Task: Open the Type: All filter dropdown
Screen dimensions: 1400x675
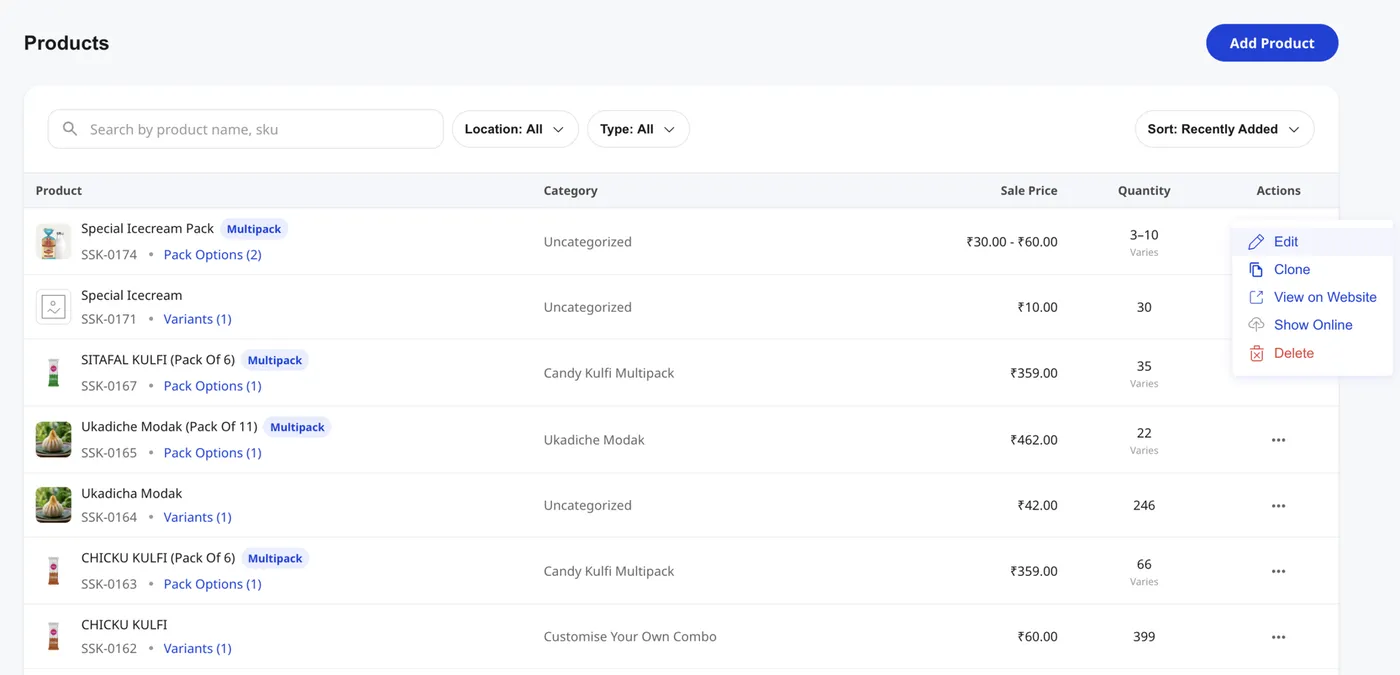Action: (x=638, y=129)
